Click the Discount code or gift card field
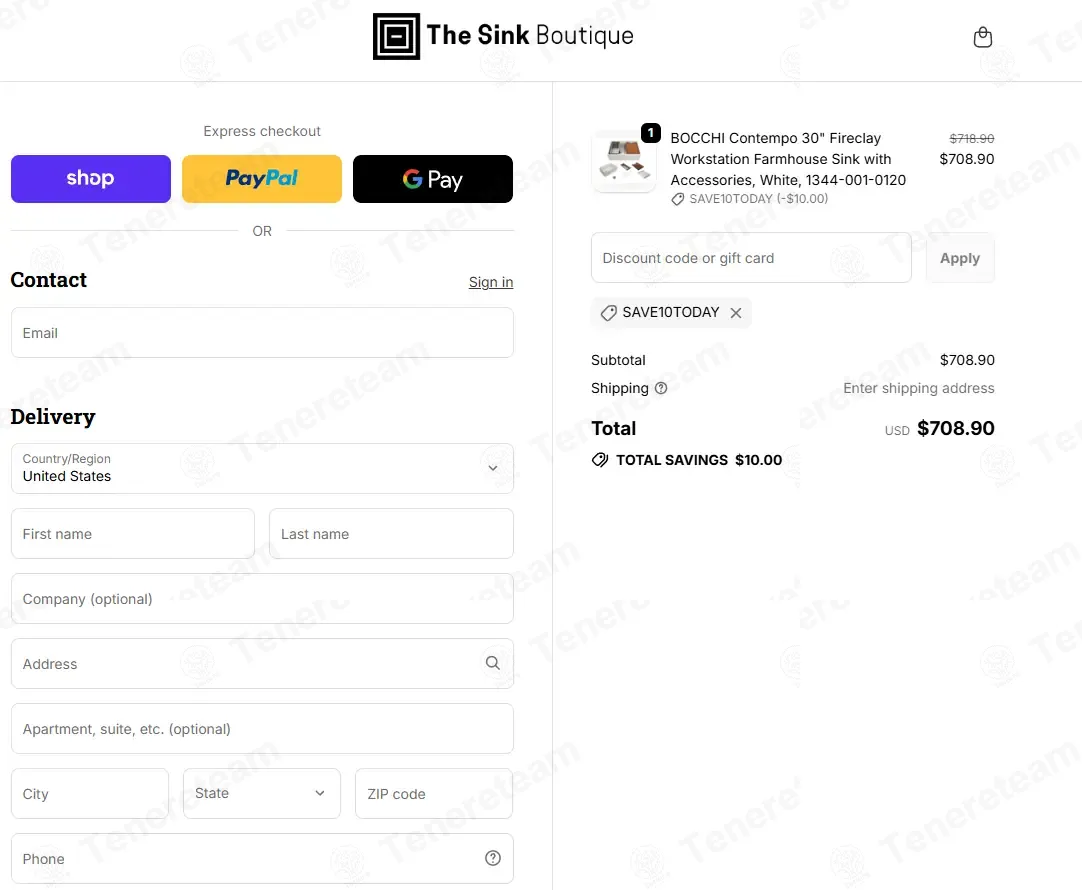 pyautogui.click(x=751, y=258)
